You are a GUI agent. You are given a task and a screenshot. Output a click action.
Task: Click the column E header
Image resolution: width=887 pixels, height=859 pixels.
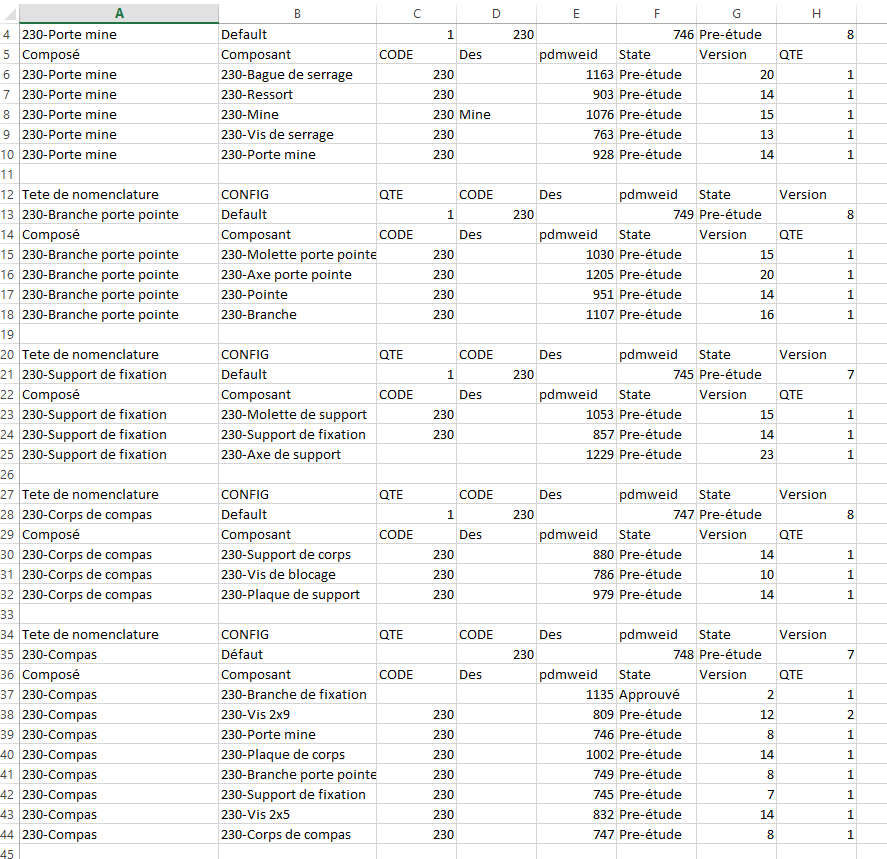point(576,12)
